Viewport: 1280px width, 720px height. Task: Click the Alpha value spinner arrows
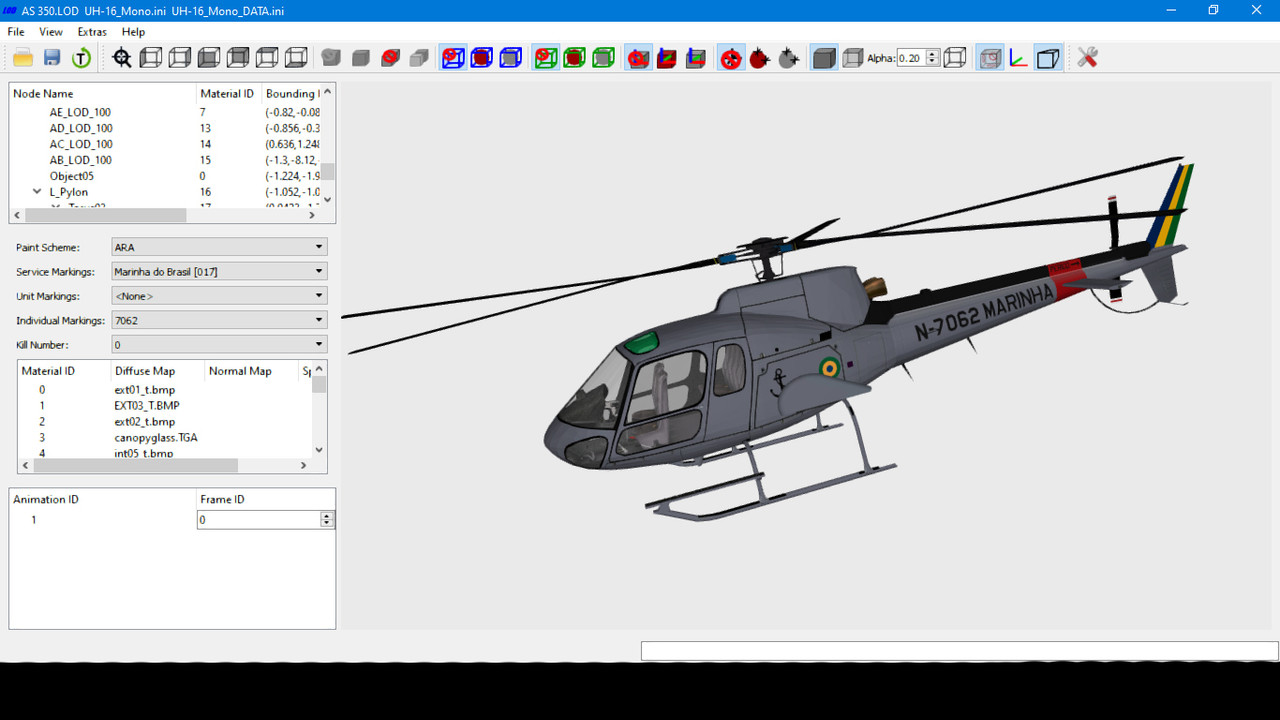tap(933, 58)
